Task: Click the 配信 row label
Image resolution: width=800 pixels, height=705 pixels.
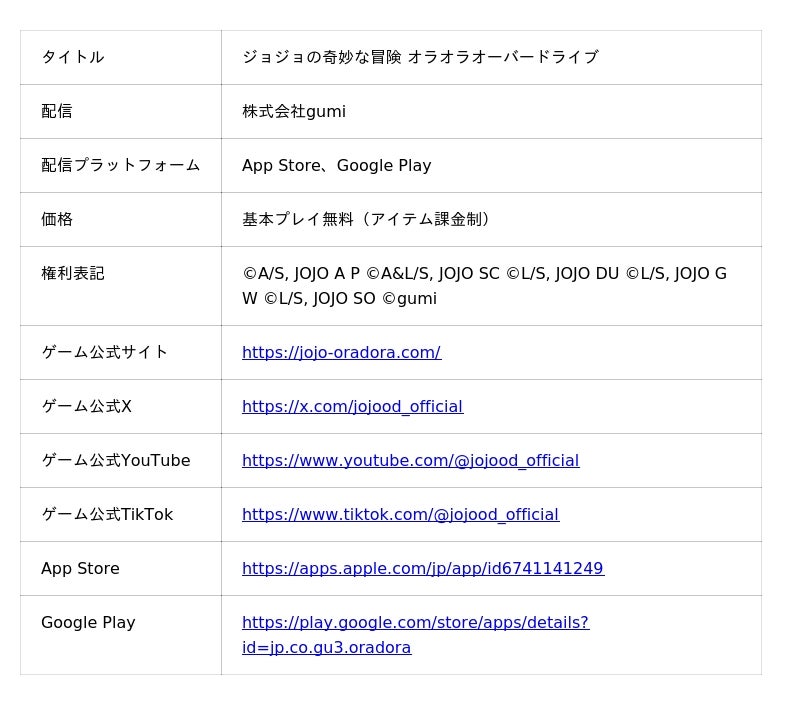Action: [57, 111]
